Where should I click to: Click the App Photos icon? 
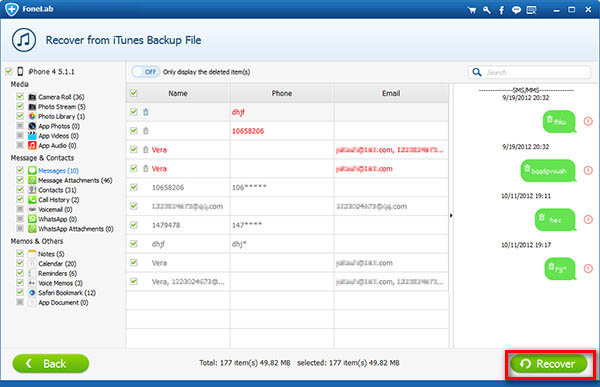(32, 126)
